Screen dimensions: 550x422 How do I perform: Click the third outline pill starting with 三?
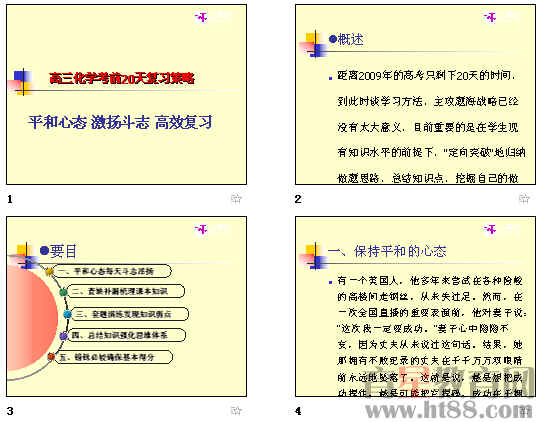129,314
